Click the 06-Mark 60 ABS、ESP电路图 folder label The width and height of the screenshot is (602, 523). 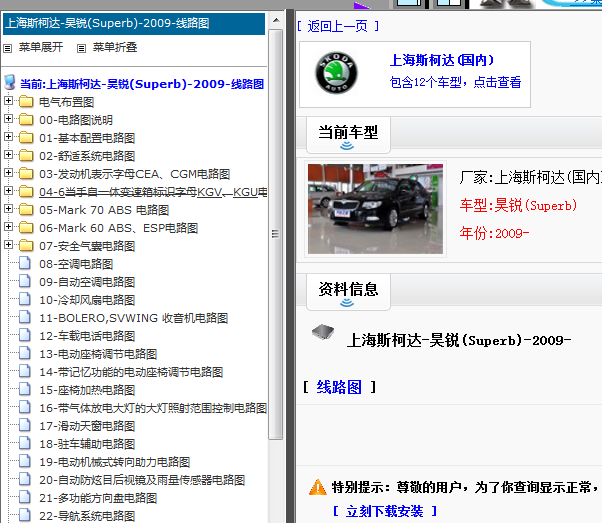pyautogui.click(x=118, y=228)
